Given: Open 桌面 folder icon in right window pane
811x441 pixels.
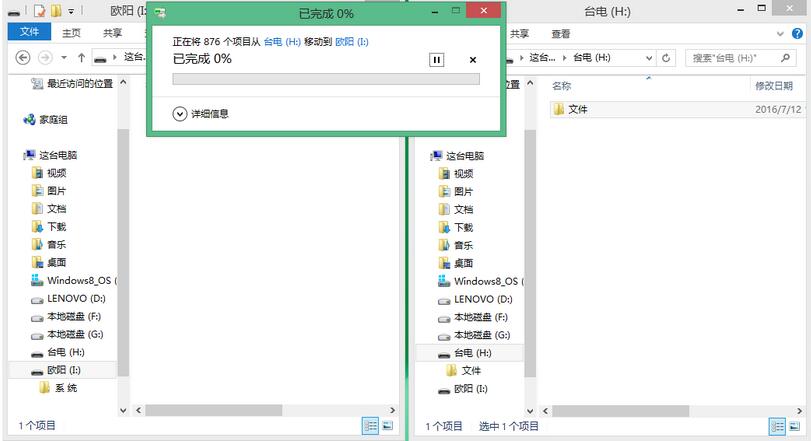Looking at the screenshot, I should pos(444,263).
